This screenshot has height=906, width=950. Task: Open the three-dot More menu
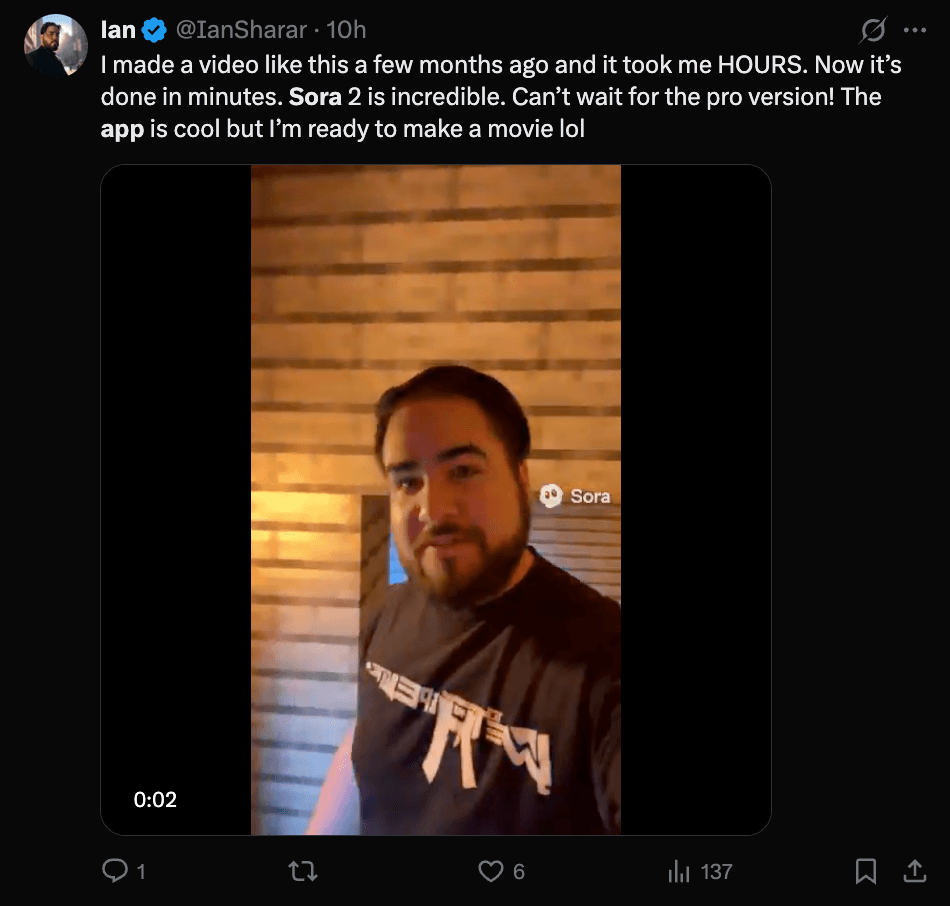pyautogui.click(x=915, y=31)
